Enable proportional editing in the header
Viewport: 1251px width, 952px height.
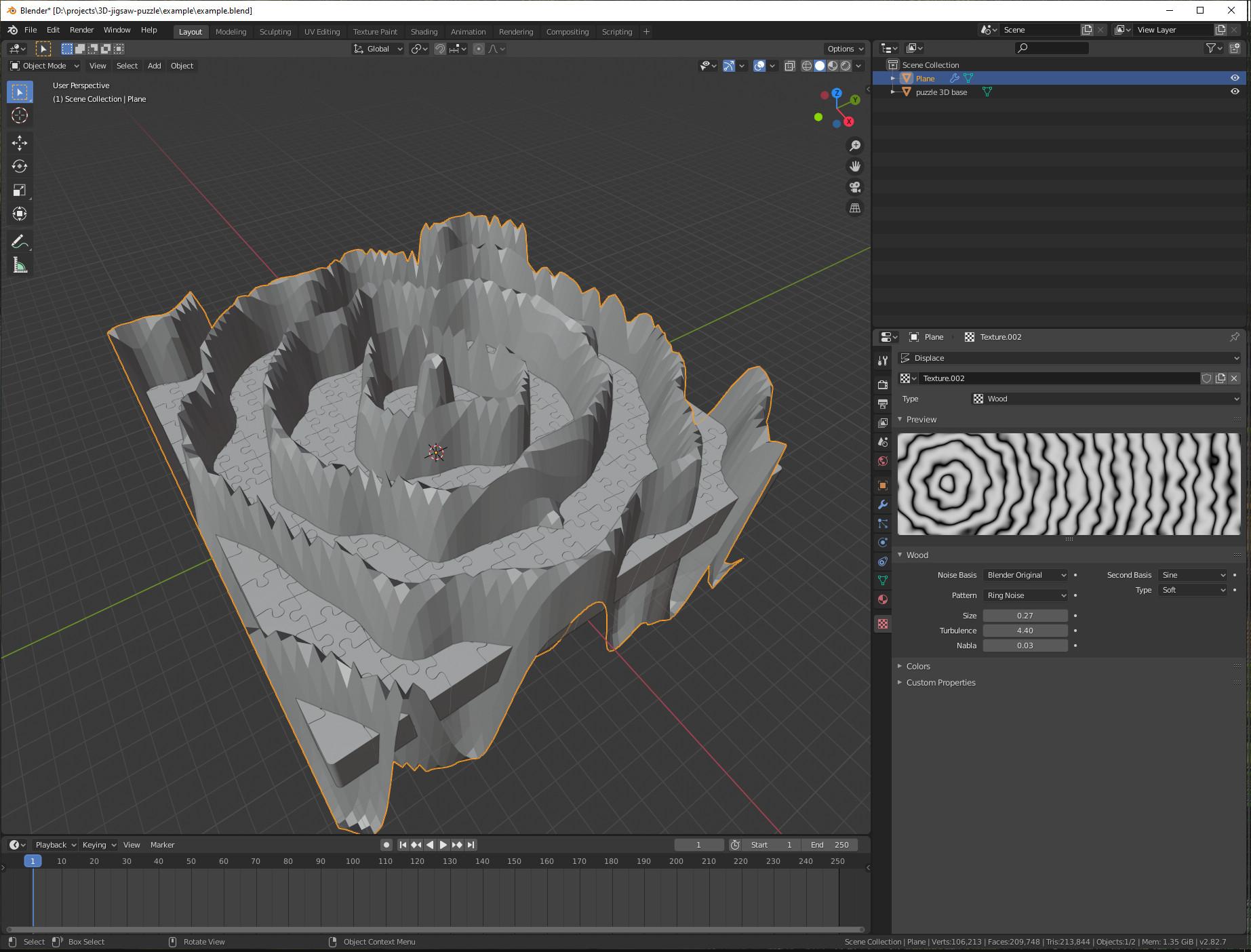479,48
